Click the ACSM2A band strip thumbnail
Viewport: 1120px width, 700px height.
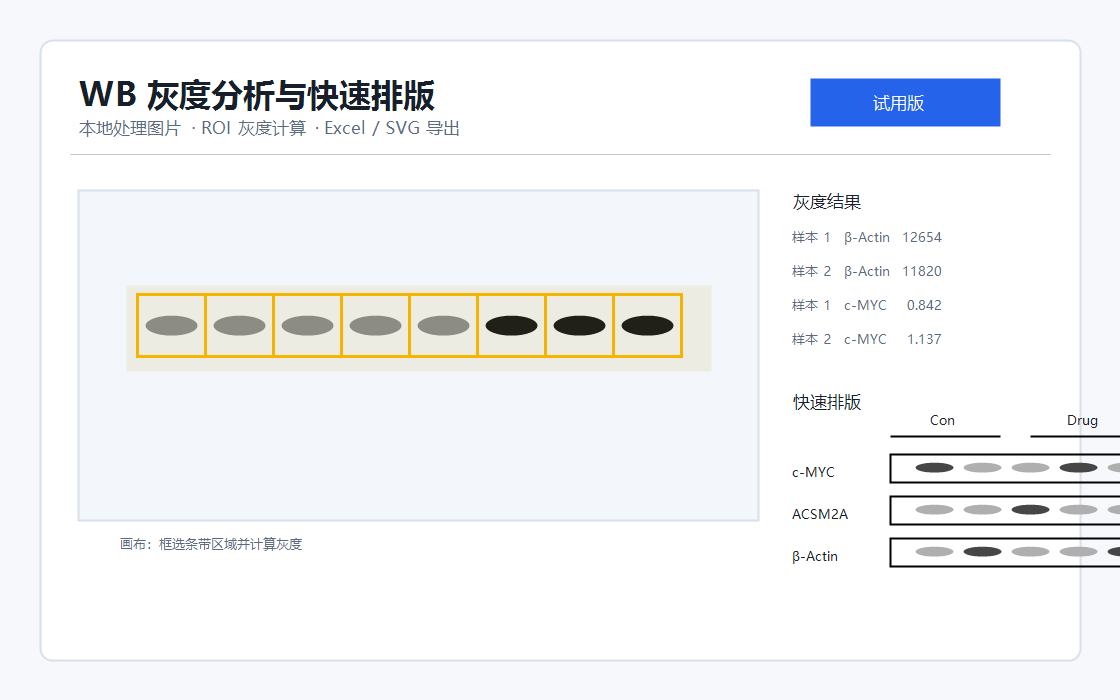point(1005,511)
